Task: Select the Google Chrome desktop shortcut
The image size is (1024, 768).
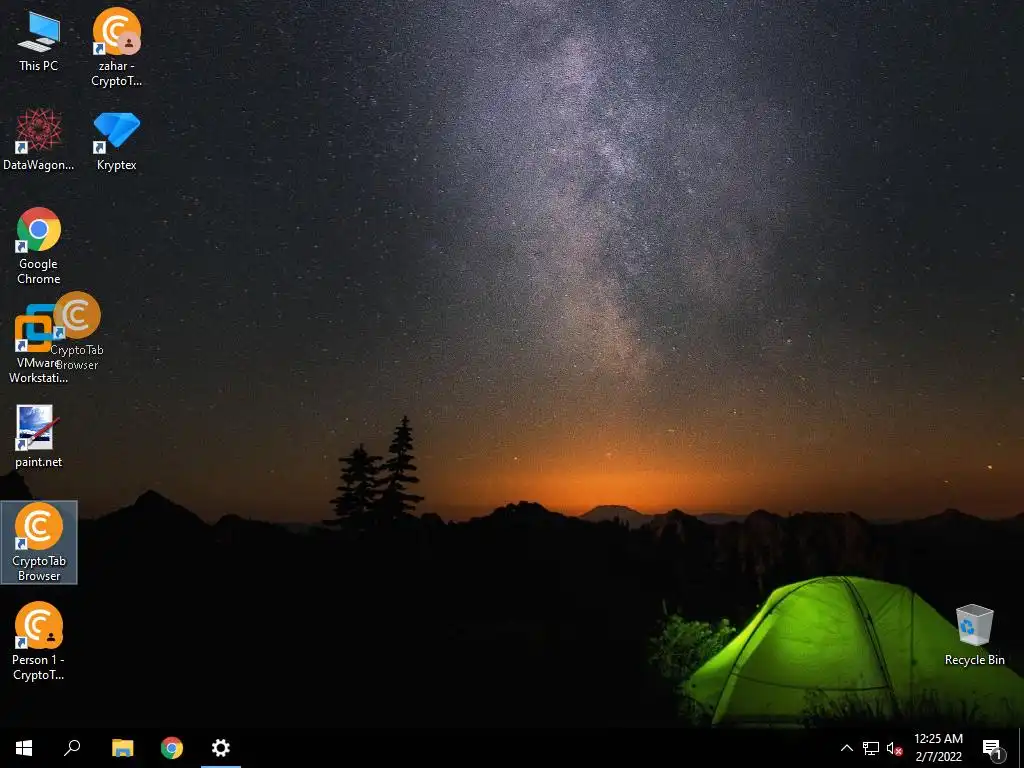Action: point(39,246)
